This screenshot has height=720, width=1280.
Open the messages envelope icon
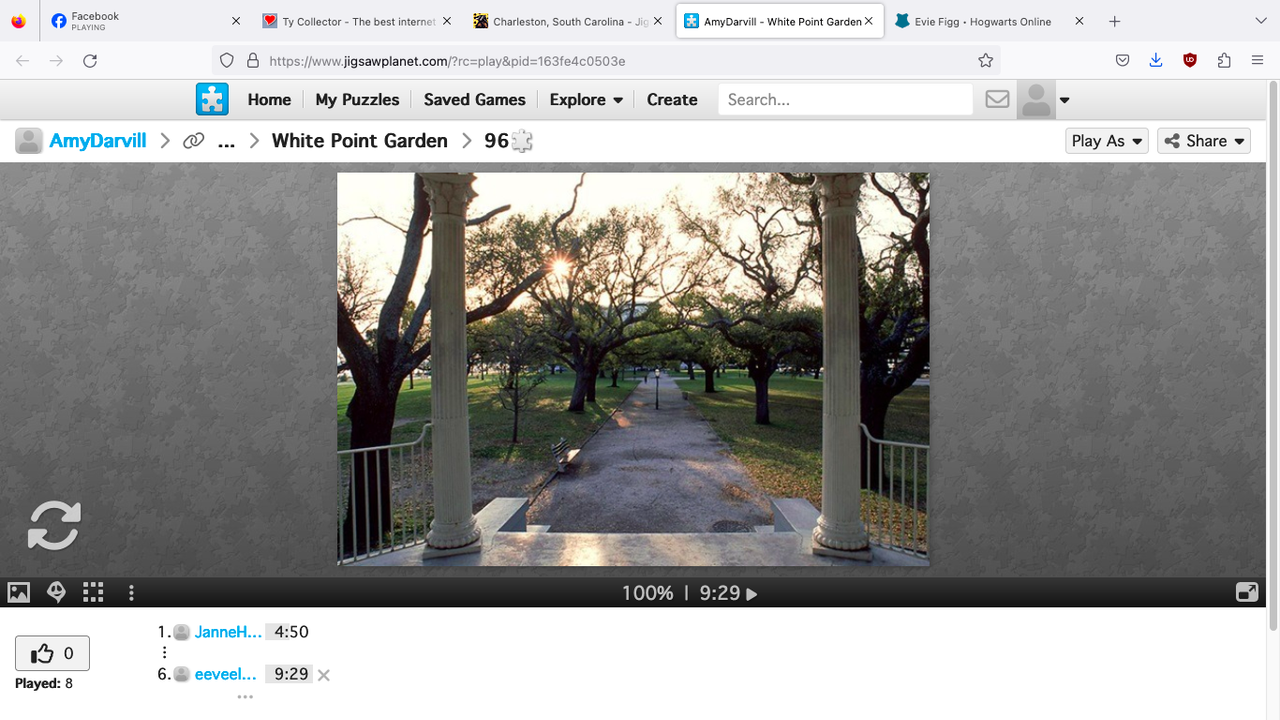996,99
